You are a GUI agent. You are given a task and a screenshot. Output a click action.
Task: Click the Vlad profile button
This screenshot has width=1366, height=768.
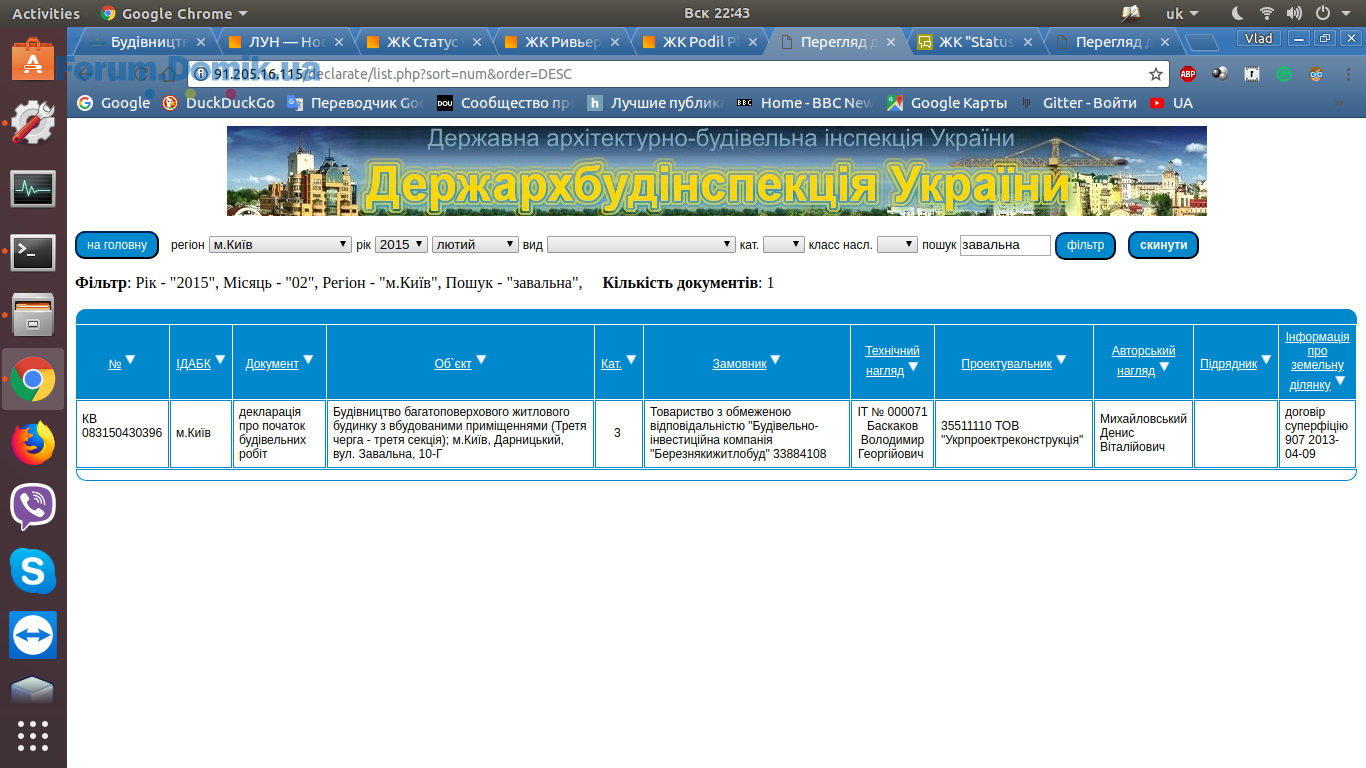click(1259, 38)
